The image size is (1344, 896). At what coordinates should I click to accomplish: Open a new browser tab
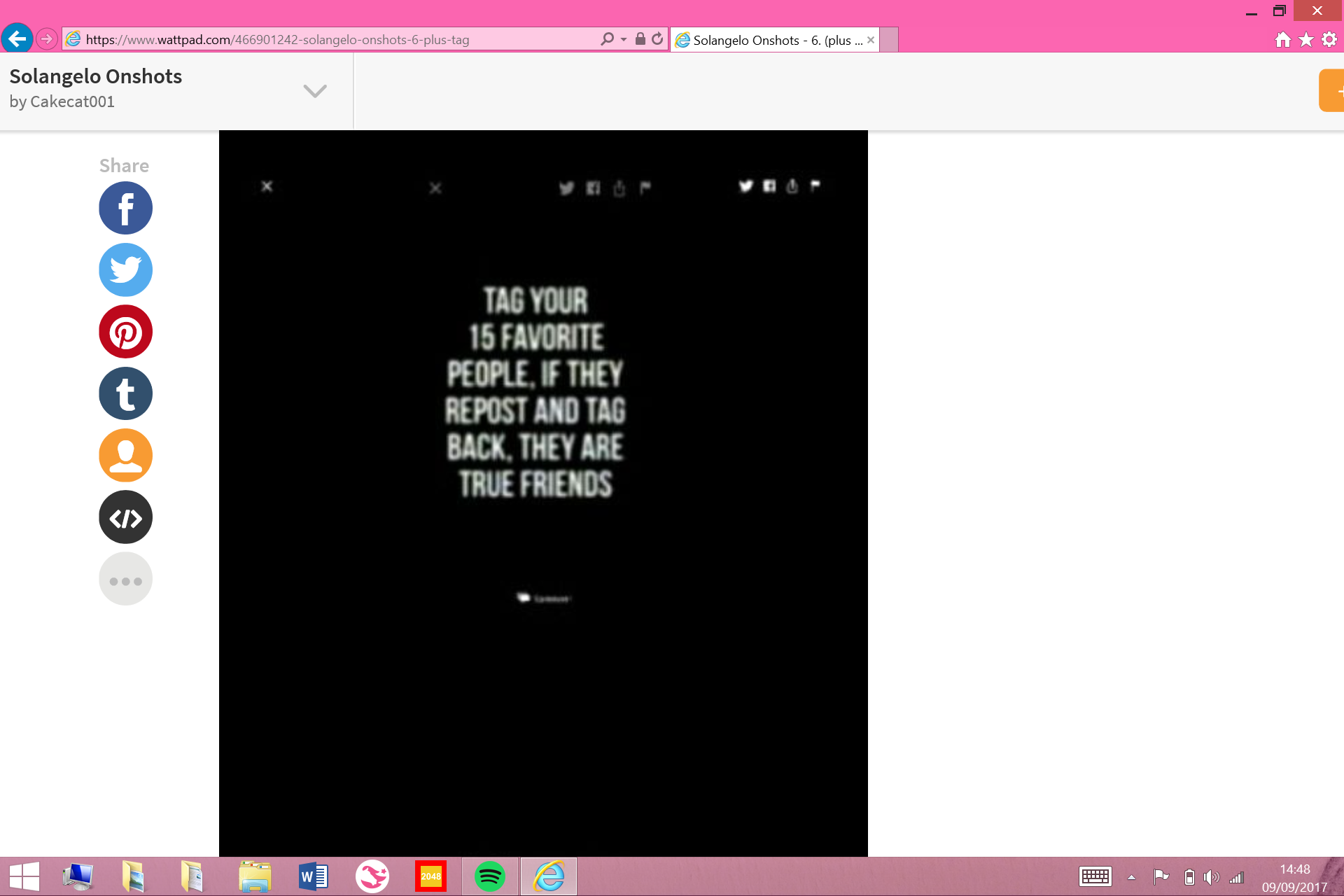click(x=889, y=40)
